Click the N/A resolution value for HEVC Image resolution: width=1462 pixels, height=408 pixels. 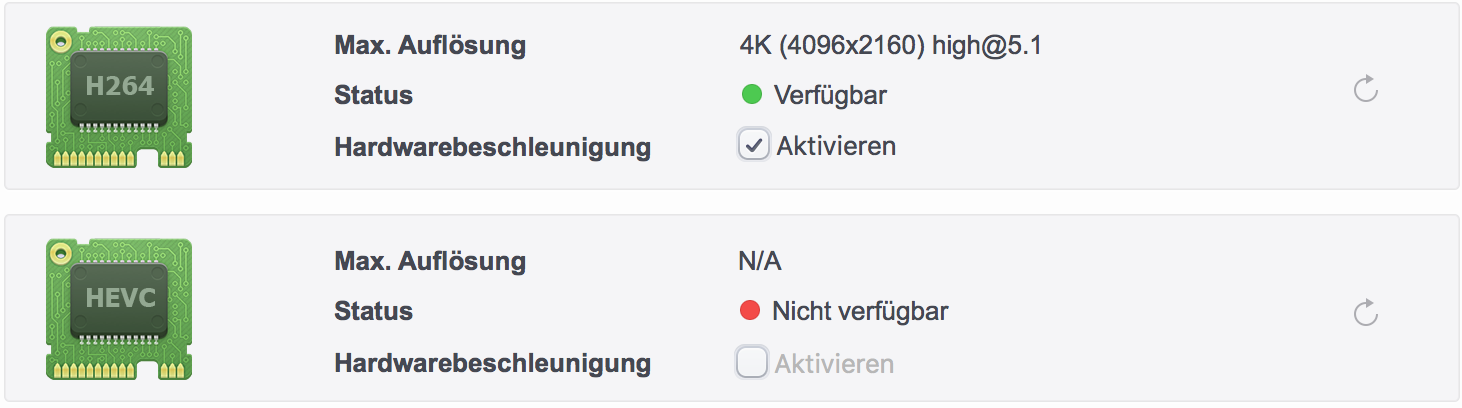759,262
